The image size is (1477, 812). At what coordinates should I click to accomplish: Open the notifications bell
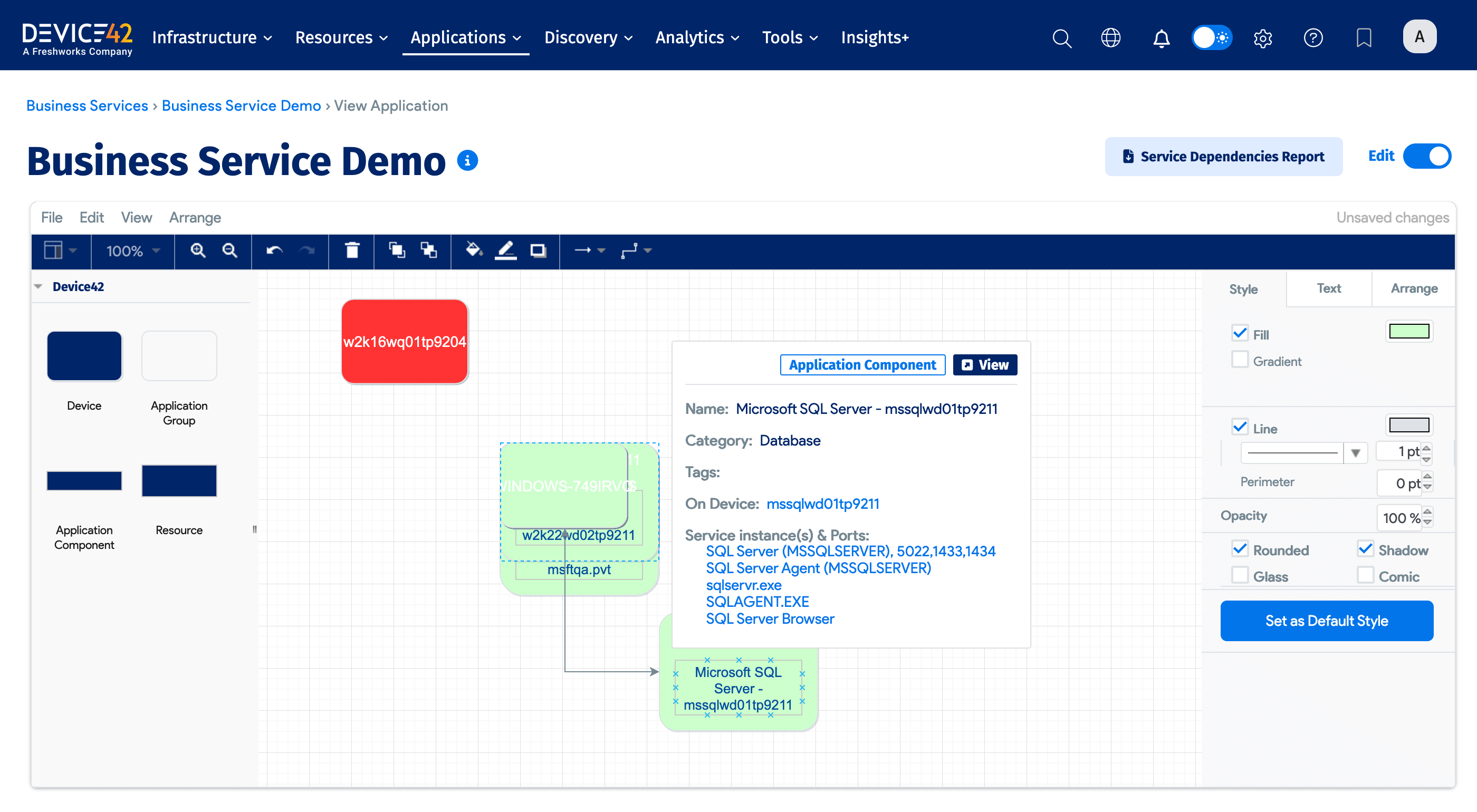(x=1161, y=38)
